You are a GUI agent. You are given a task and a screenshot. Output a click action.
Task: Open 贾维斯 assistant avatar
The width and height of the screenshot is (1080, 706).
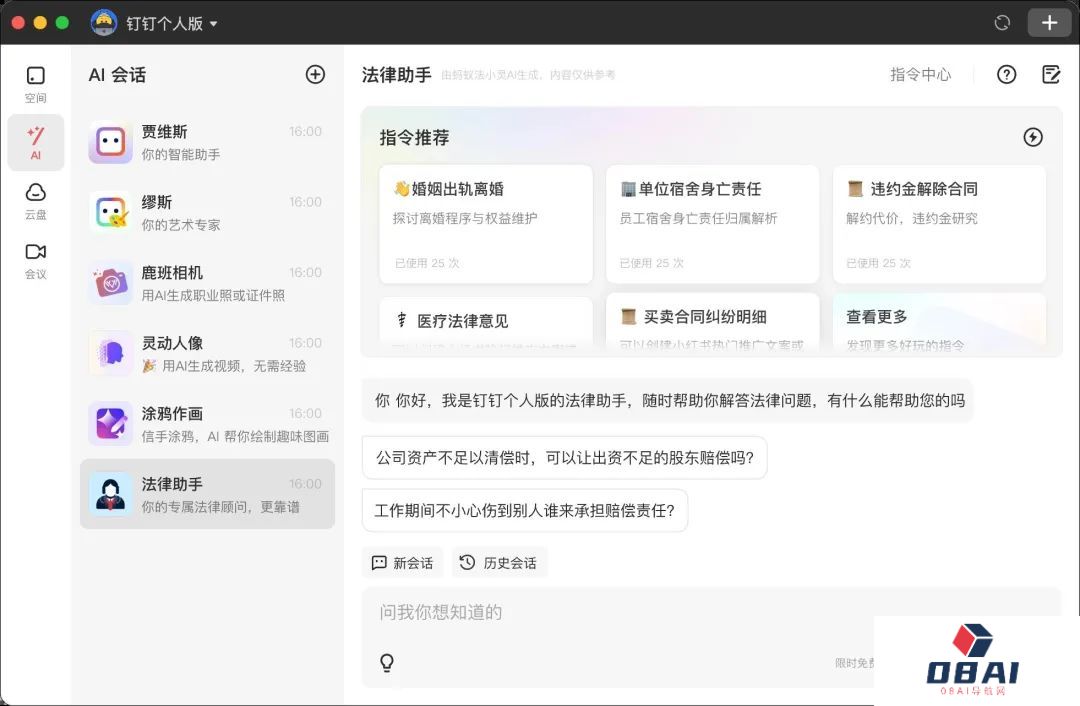coord(110,143)
